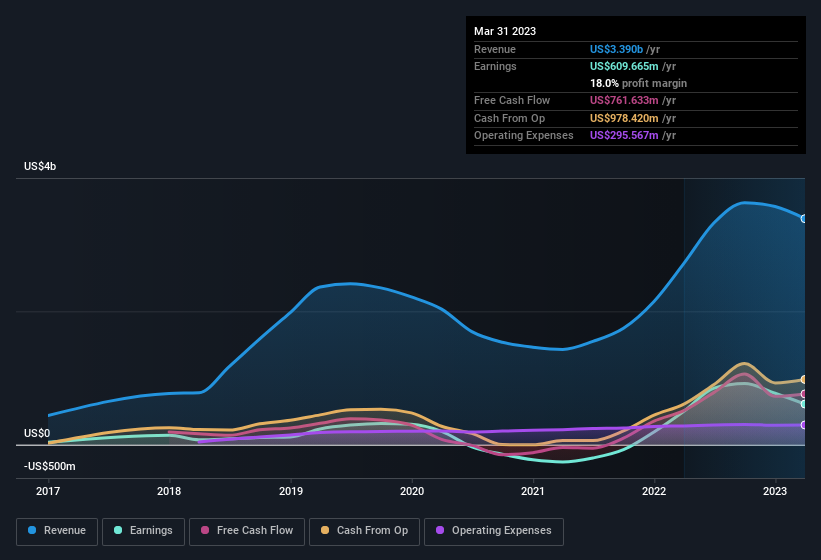821x560 pixels.
Task: Click the Free Cash Flow label in tooltip
Action: click(512, 100)
